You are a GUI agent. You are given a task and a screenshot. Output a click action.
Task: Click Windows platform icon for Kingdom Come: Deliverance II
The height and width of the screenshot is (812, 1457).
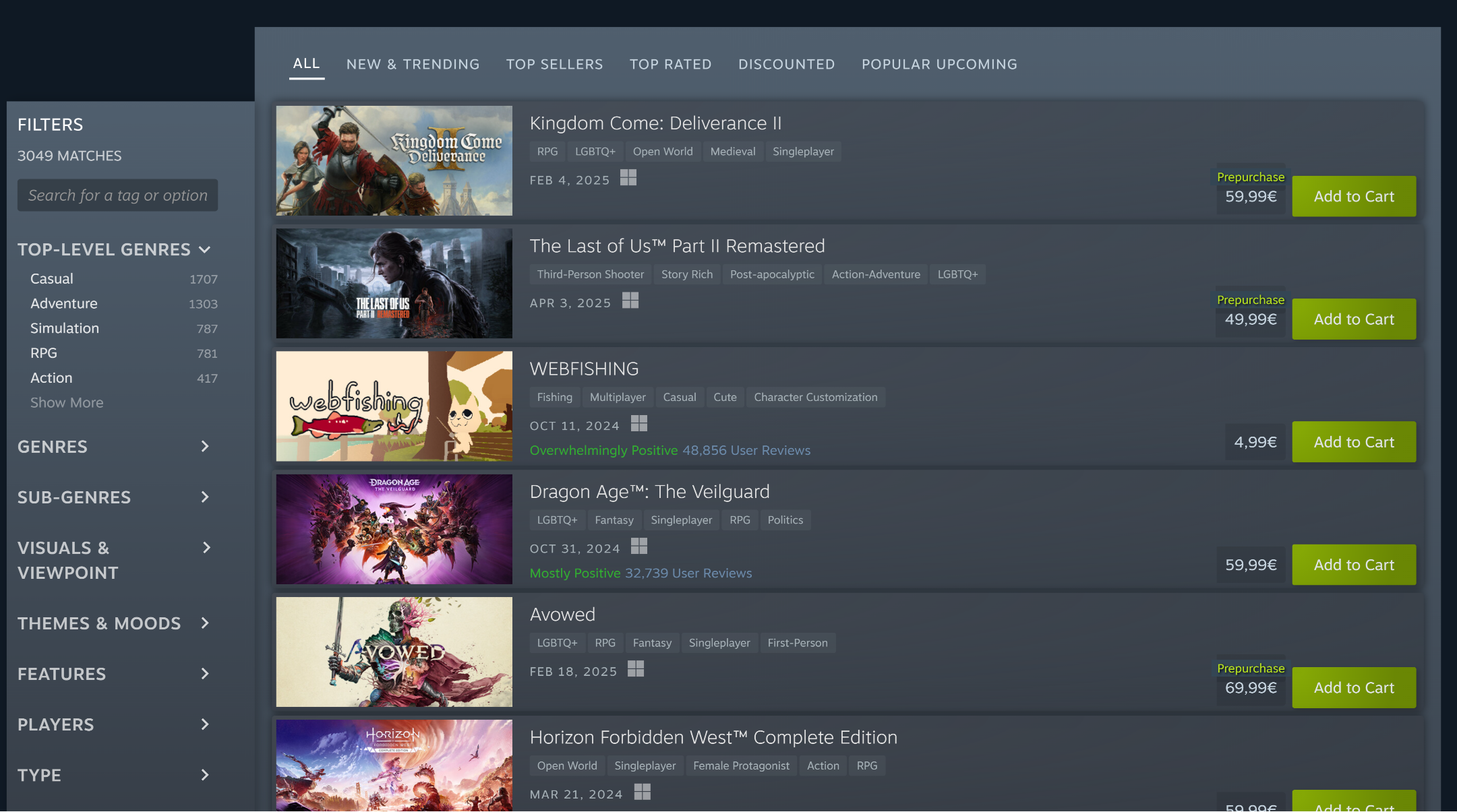tap(628, 178)
